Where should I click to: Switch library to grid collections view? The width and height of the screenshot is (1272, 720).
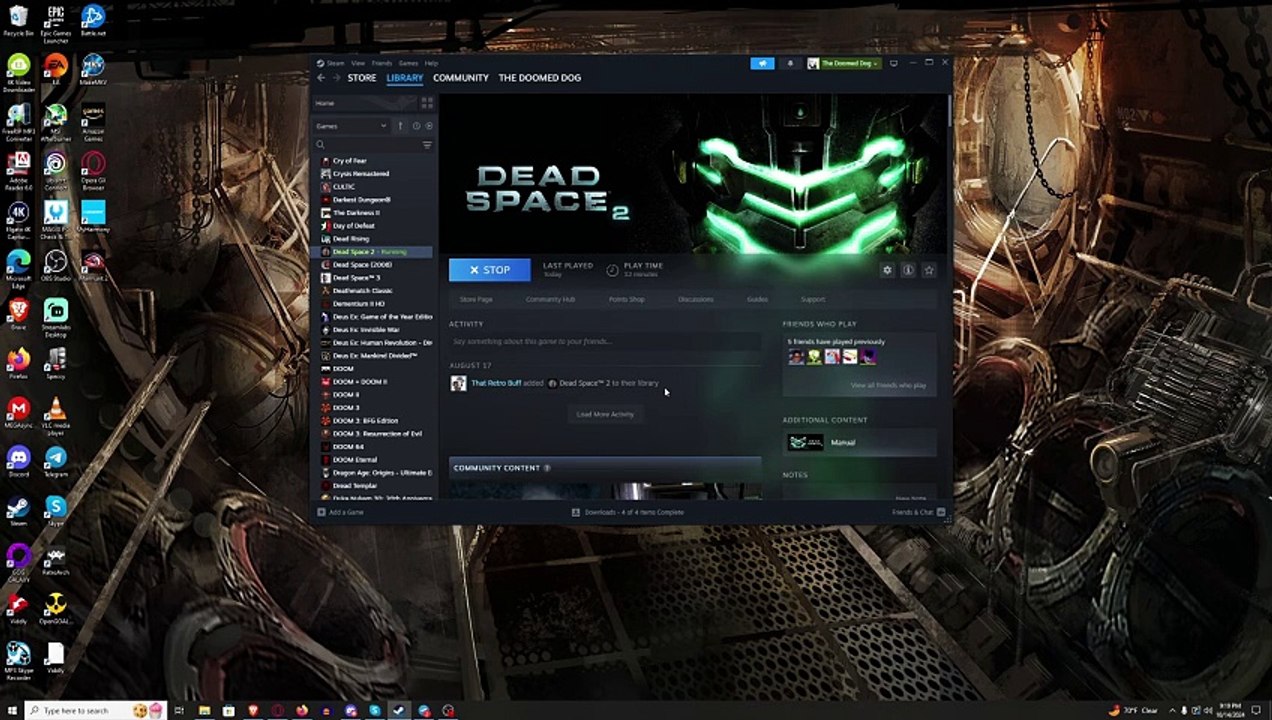(x=427, y=103)
